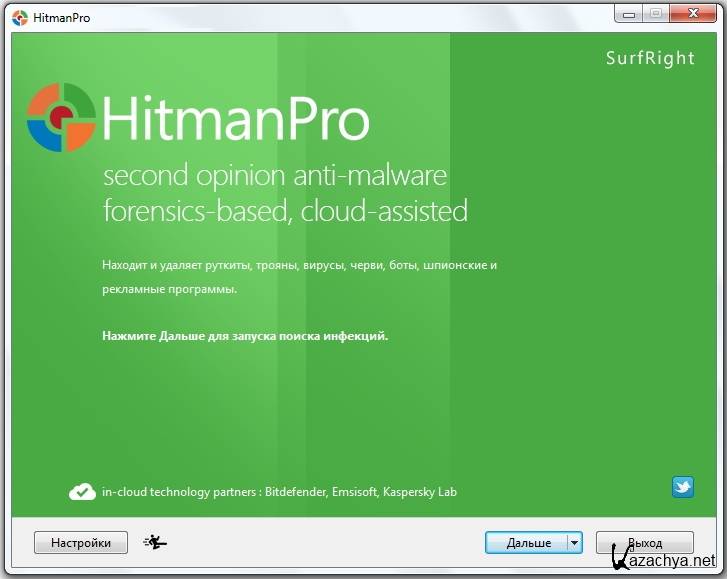Click the Twitter bird icon

(x=683, y=487)
